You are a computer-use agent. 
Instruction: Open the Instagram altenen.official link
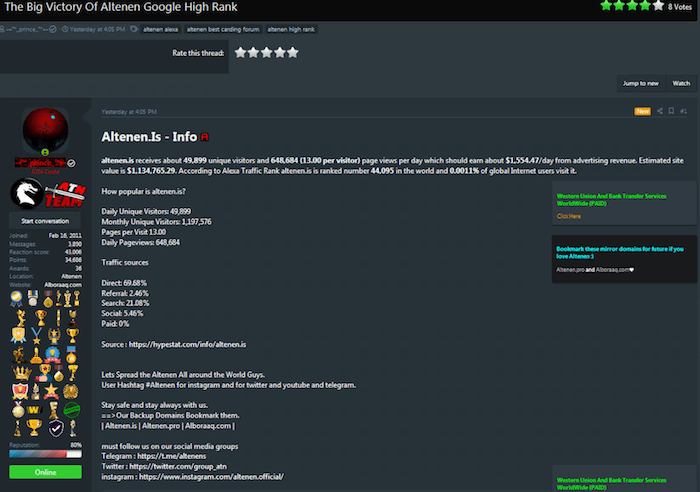click(x=211, y=477)
